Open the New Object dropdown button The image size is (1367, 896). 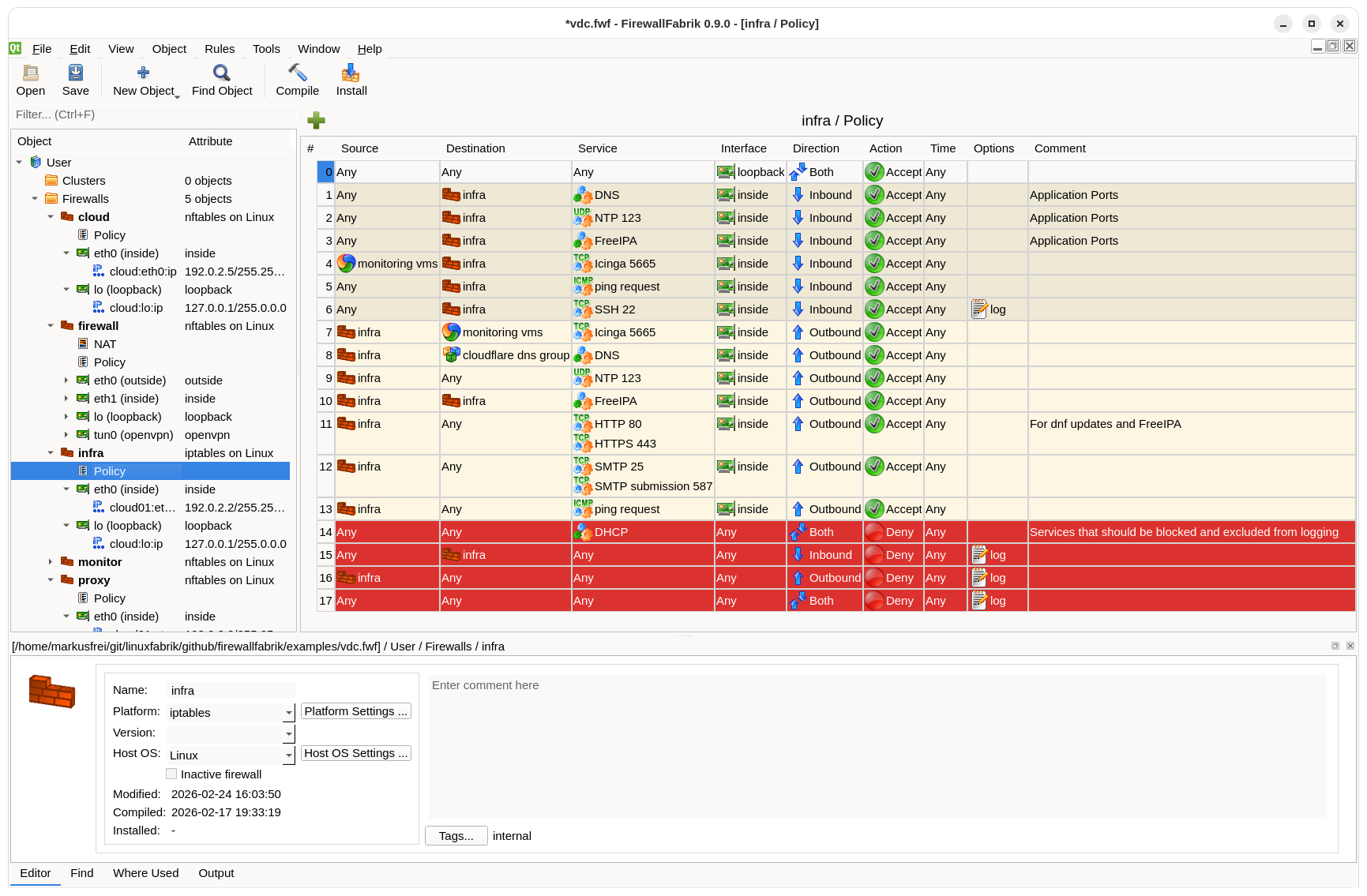145,81
